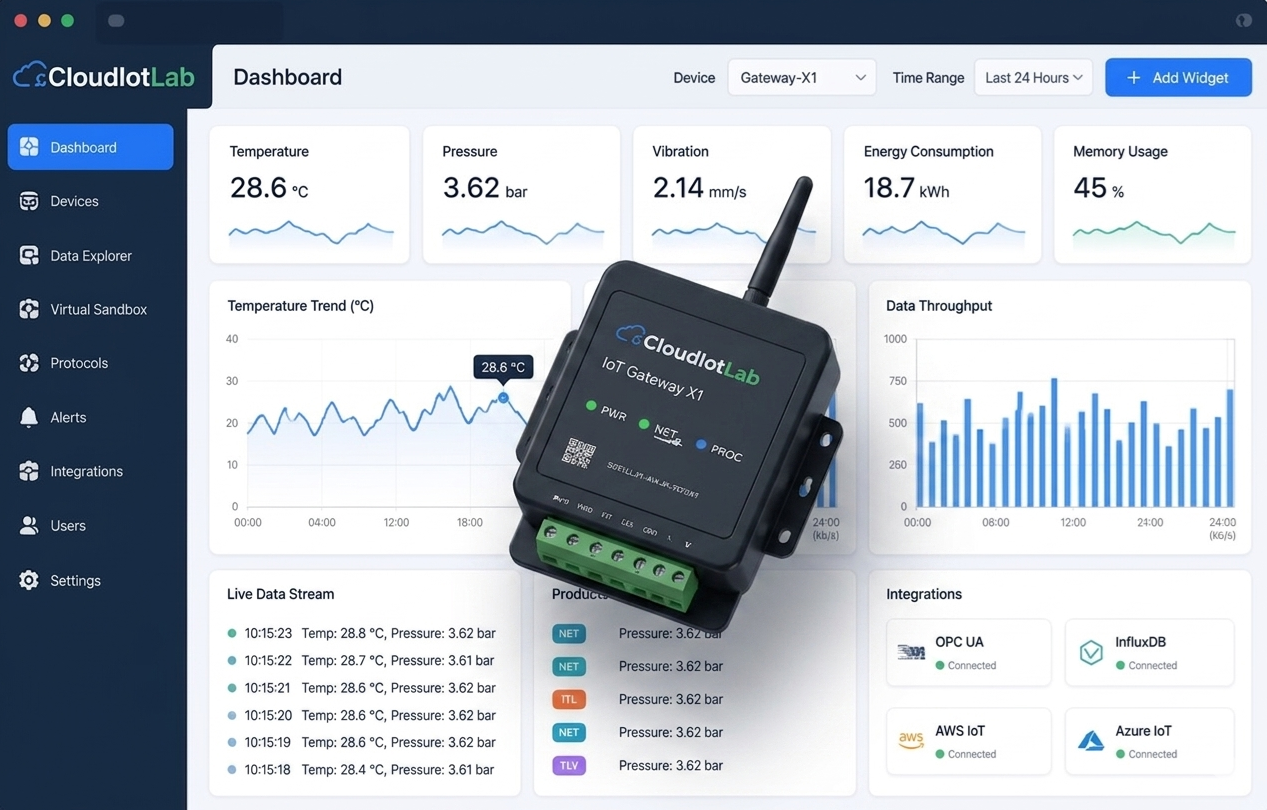Click the orange ITL protocol badge

(x=569, y=699)
